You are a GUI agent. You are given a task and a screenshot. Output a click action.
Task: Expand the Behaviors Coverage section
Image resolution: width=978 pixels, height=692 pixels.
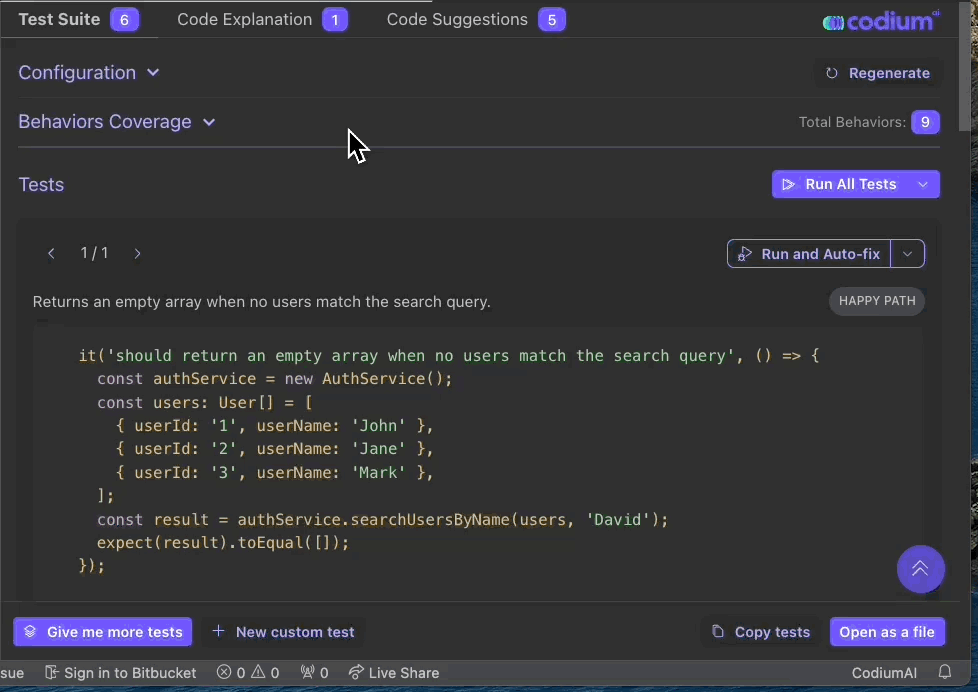point(117,122)
